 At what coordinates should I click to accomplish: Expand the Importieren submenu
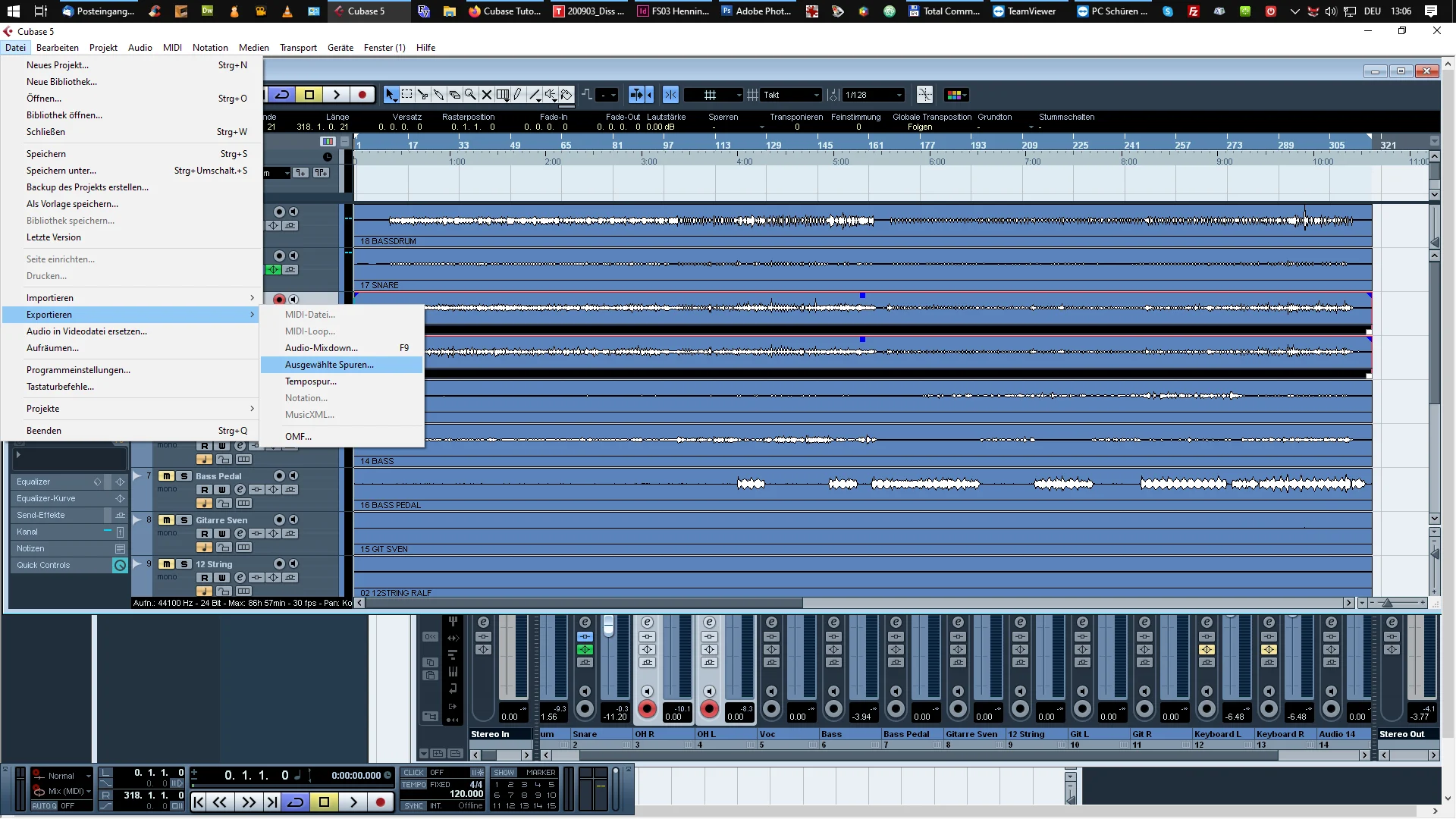[132, 298]
